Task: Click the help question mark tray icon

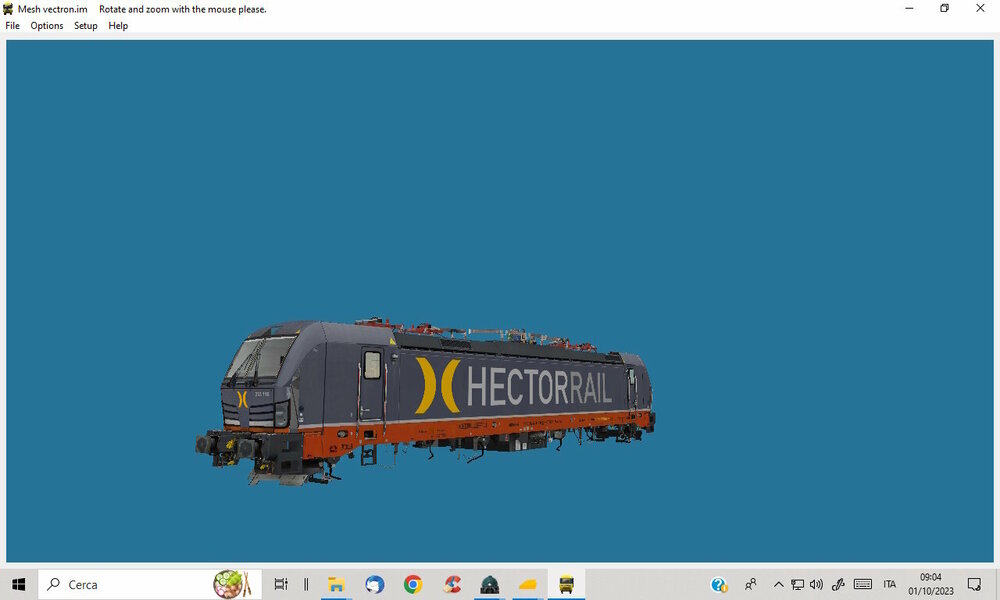Action: point(719,584)
